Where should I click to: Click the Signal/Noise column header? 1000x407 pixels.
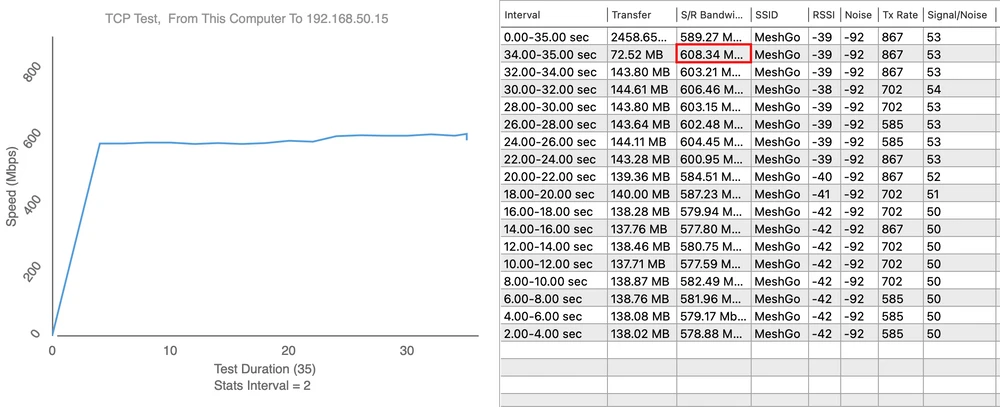(960, 15)
